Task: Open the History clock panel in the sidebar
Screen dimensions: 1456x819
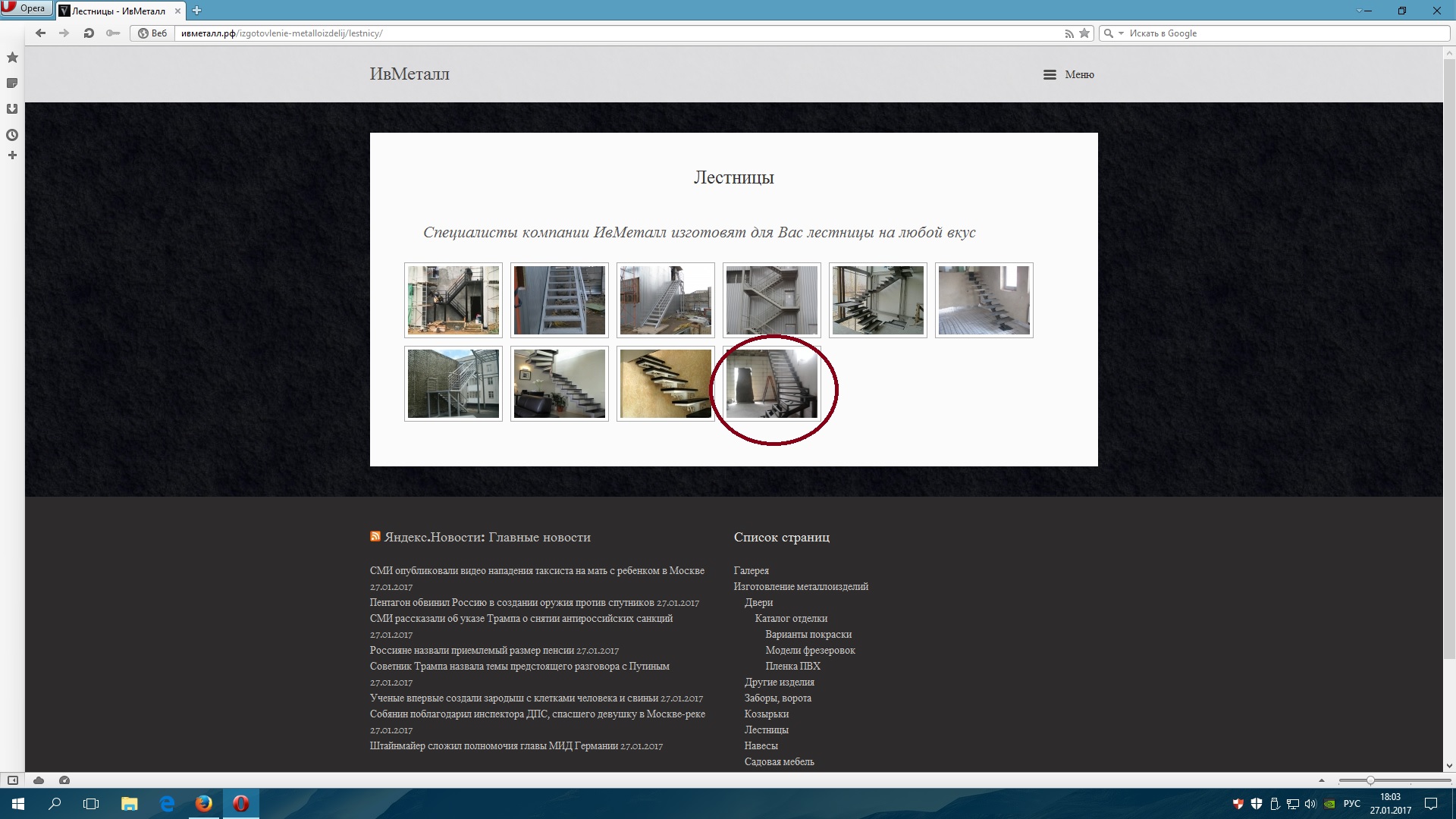Action: click(x=12, y=135)
